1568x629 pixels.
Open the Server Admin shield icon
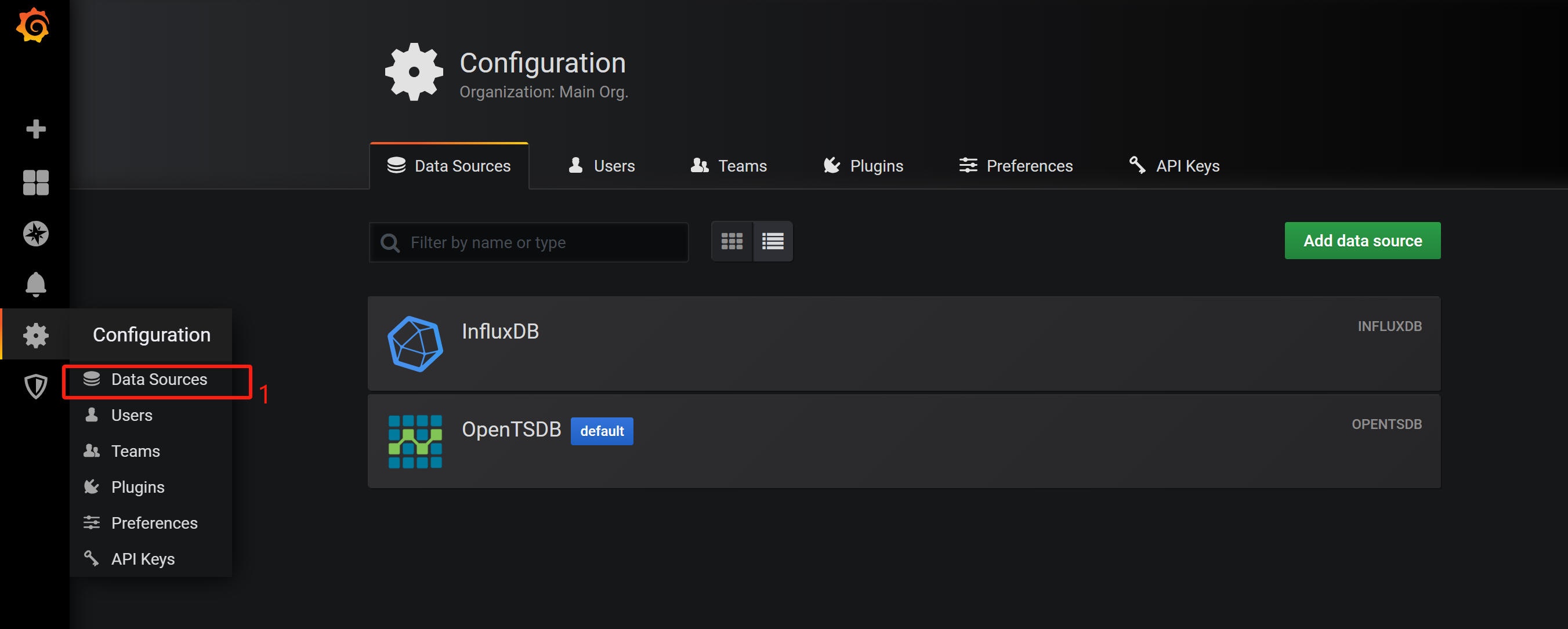[35, 386]
